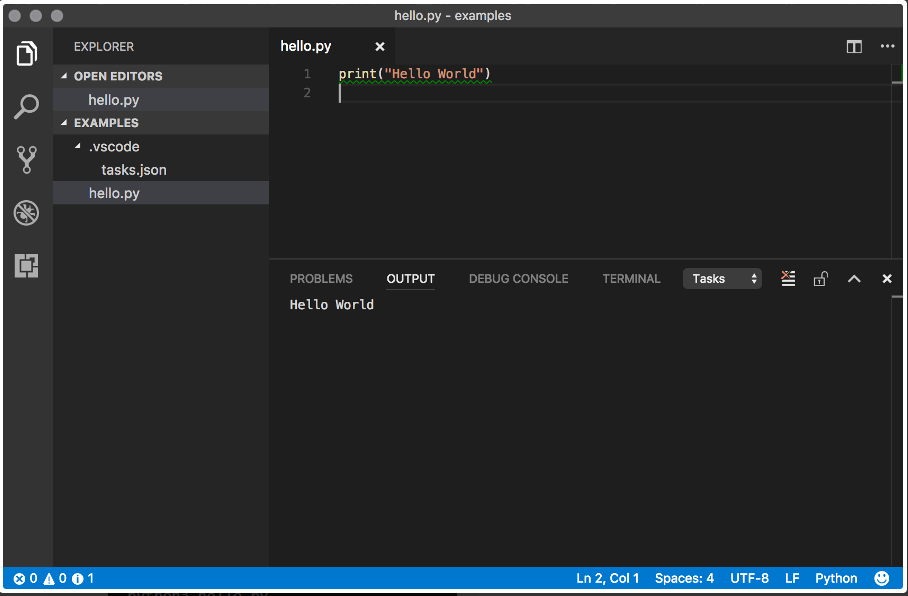The image size is (908, 596).
Task: Select the Source Control icon
Action: point(26,159)
